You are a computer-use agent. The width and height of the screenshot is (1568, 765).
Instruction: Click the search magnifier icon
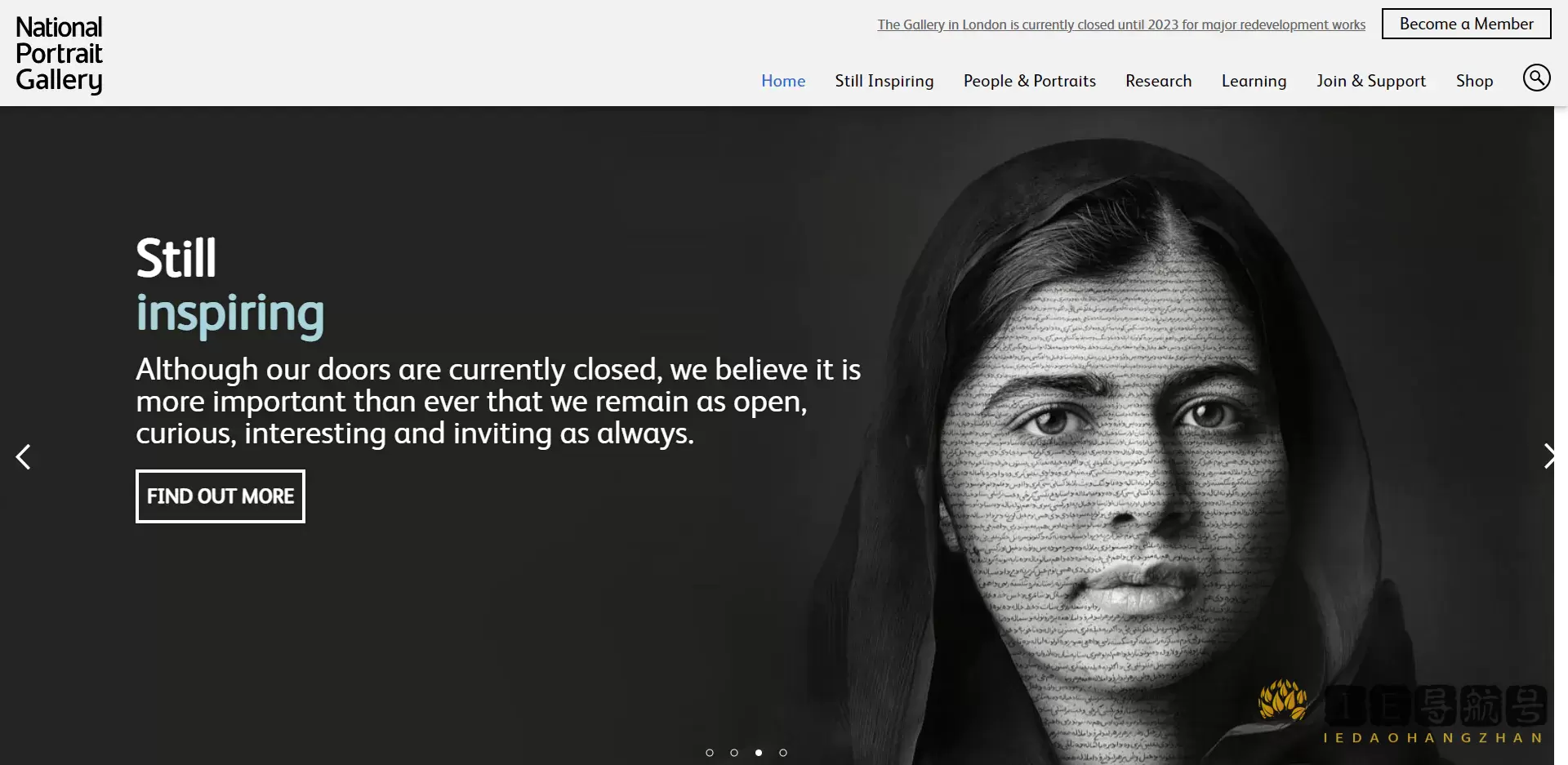coord(1536,78)
